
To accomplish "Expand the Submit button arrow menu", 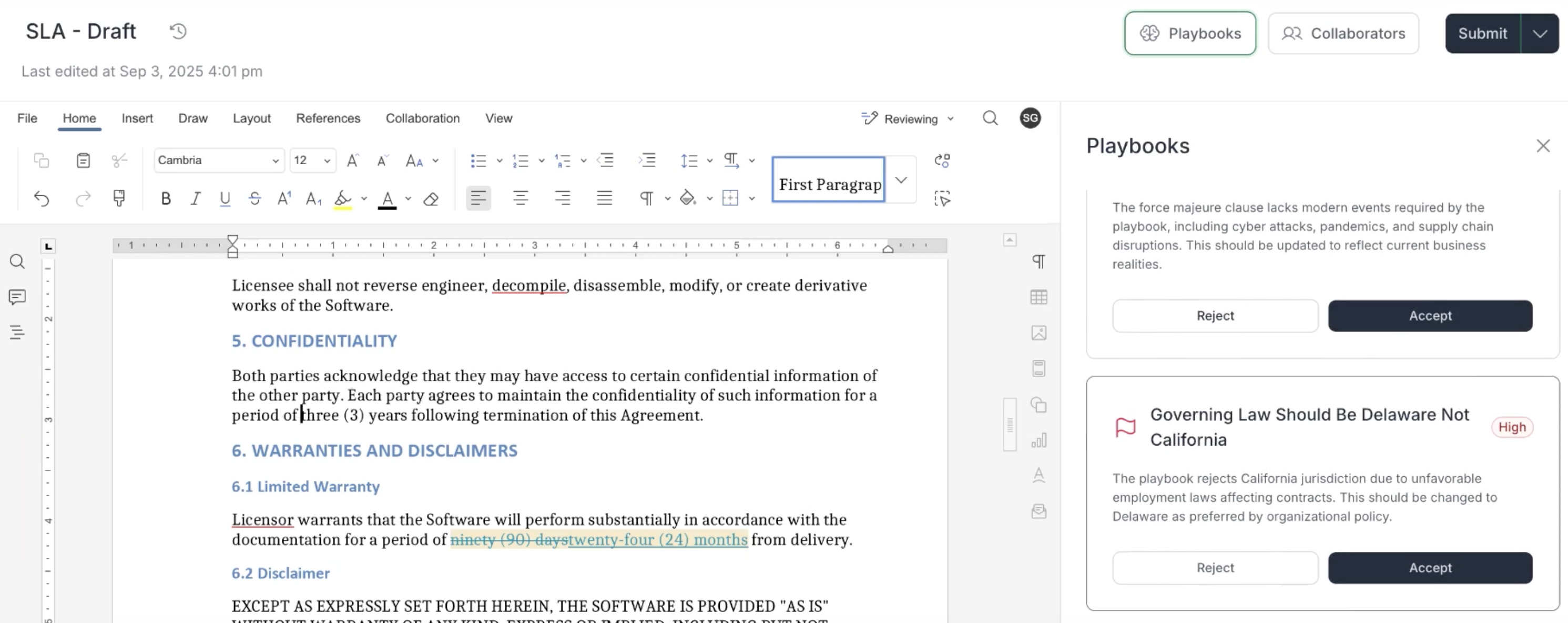I will [x=1540, y=34].
